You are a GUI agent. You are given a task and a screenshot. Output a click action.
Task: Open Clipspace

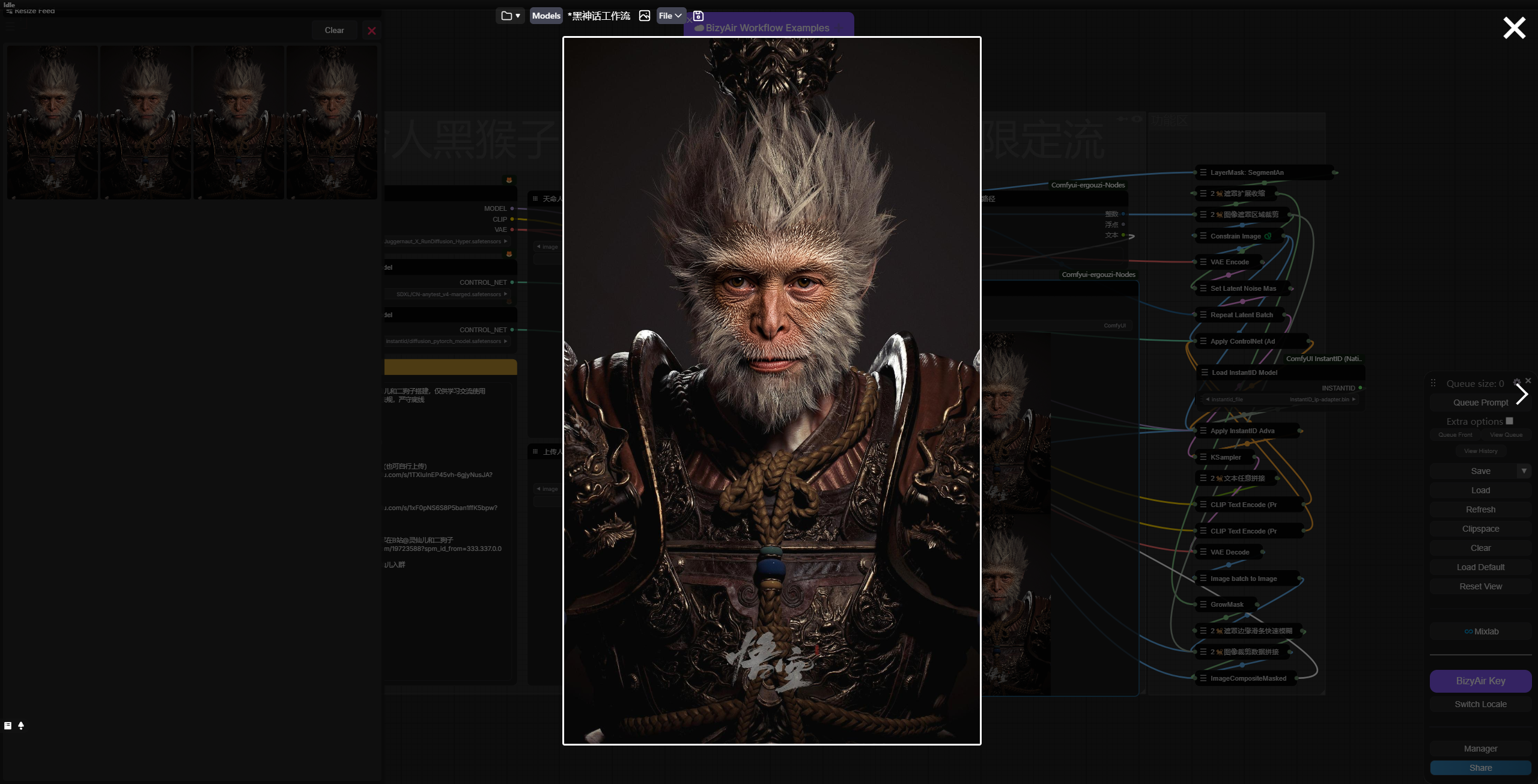(1480, 529)
